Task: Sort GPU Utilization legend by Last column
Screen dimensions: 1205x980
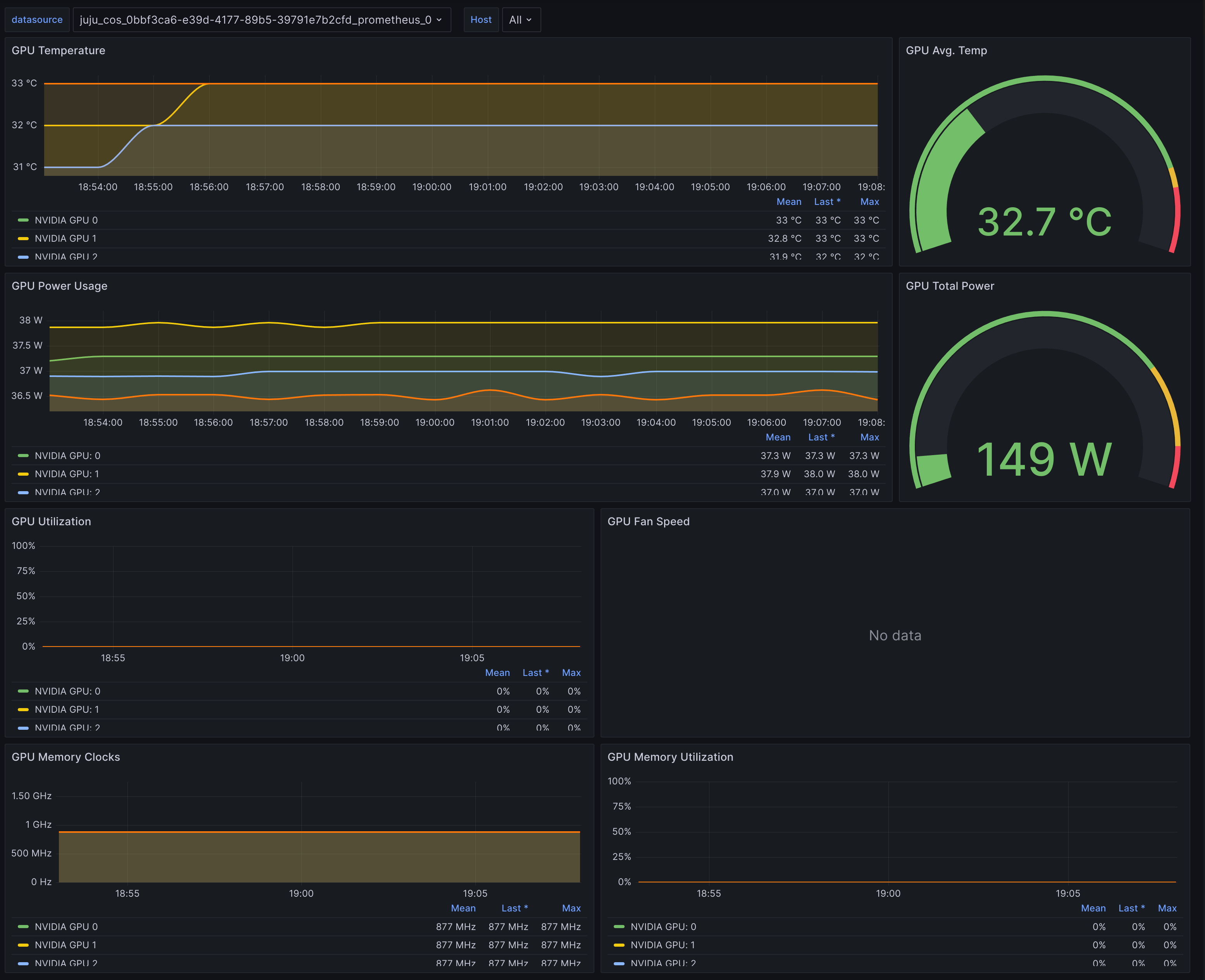Action: (x=535, y=672)
